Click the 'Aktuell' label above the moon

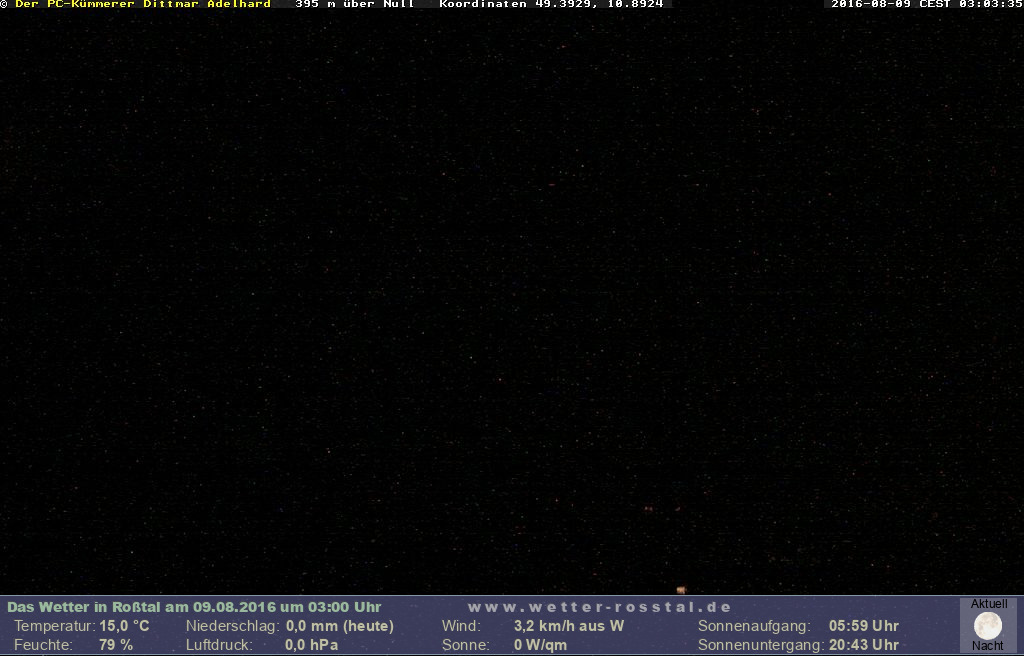click(x=989, y=604)
